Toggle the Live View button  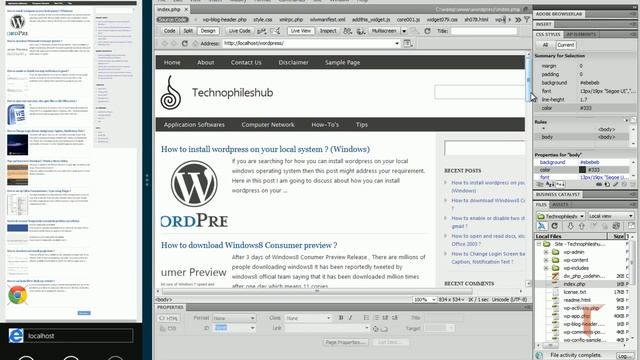point(301,31)
